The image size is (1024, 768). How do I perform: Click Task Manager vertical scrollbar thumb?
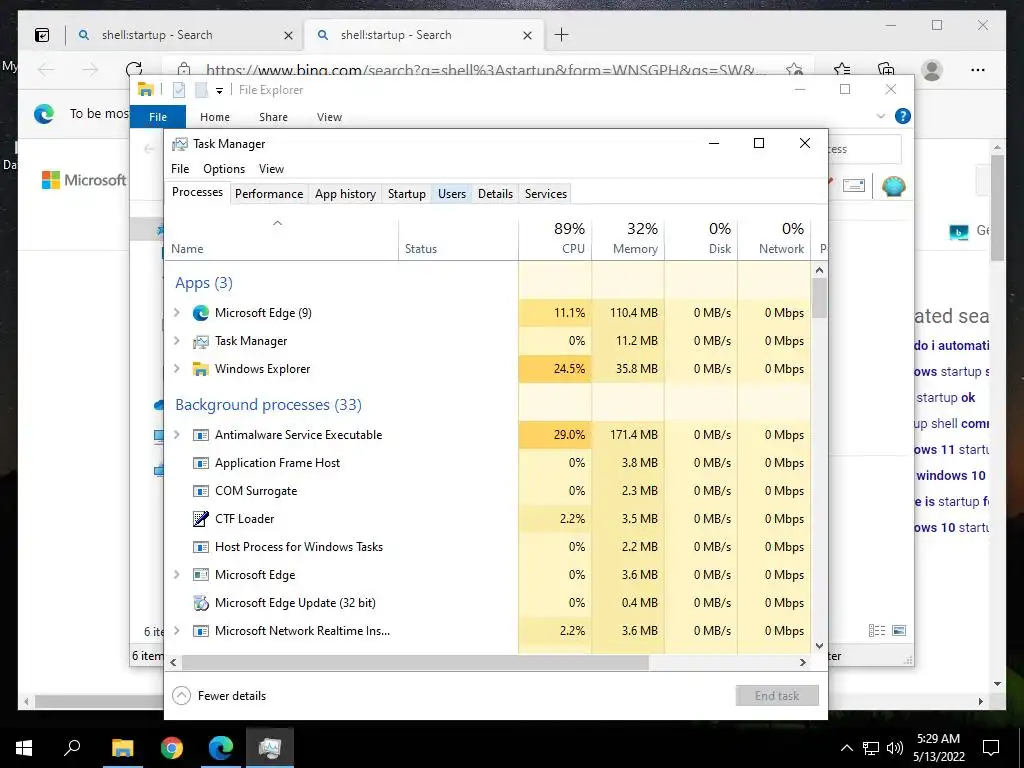pyautogui.click(x=820, y=298)
